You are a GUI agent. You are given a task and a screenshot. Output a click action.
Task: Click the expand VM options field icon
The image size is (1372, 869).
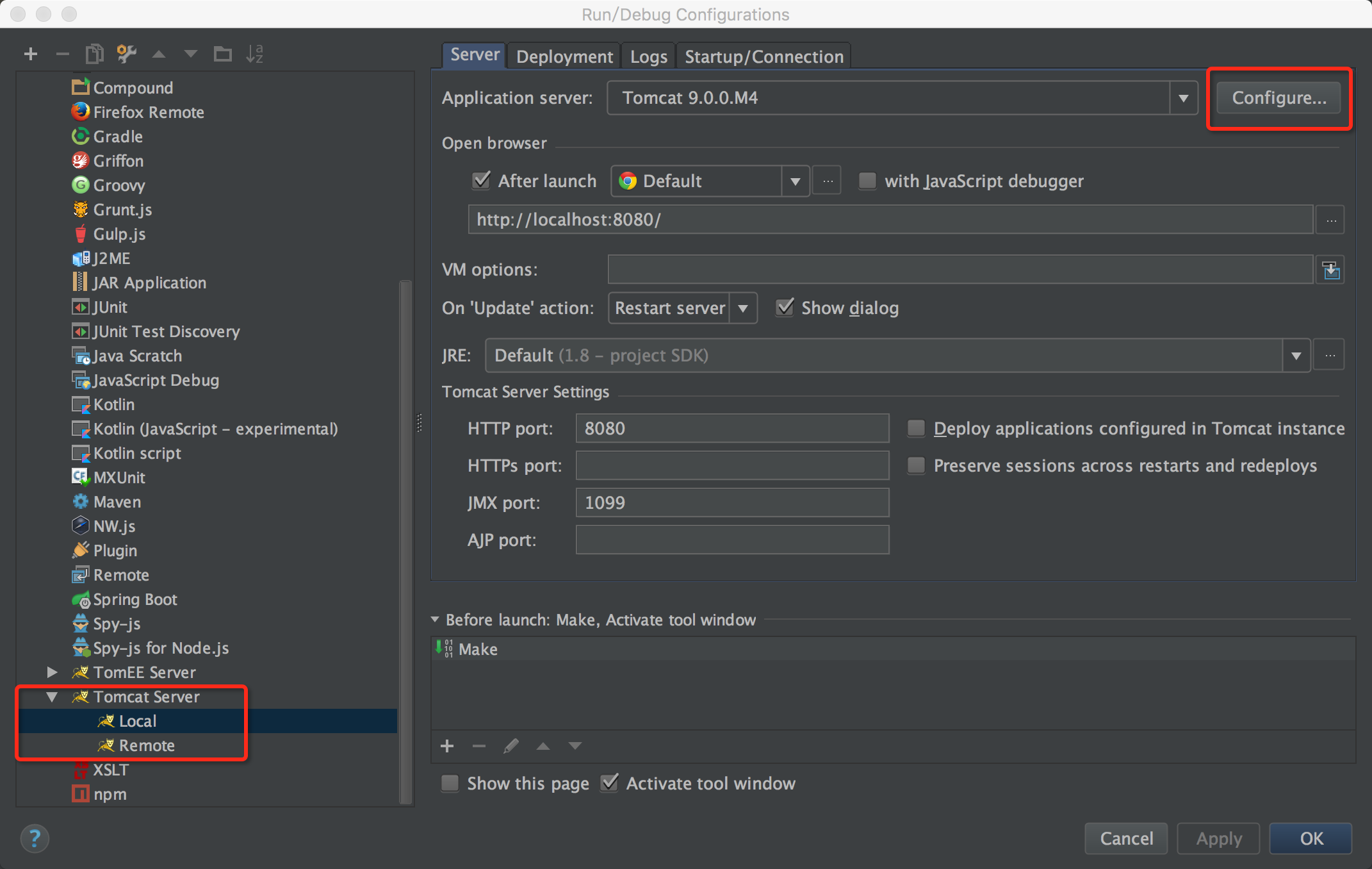pyautogui.click(x=1330, y=270)
